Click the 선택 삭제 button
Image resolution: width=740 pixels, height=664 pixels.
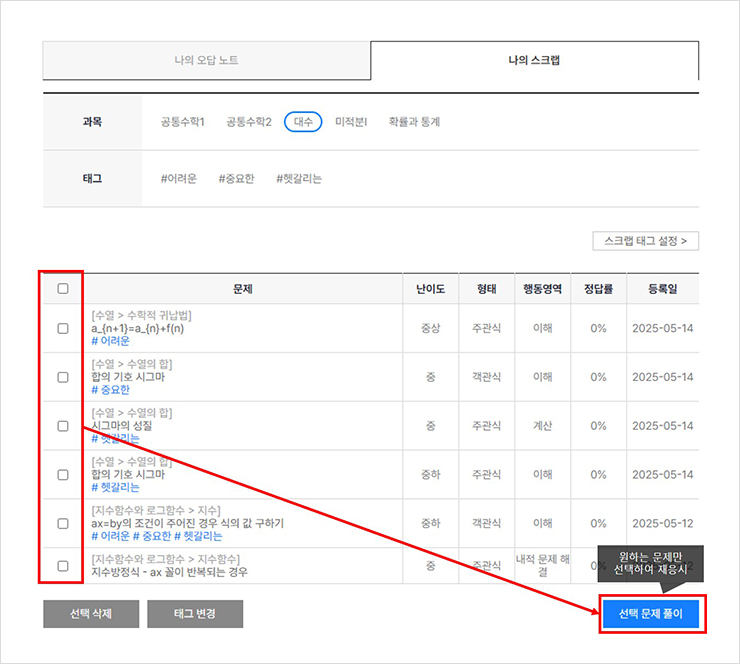(x=91, y=614)
